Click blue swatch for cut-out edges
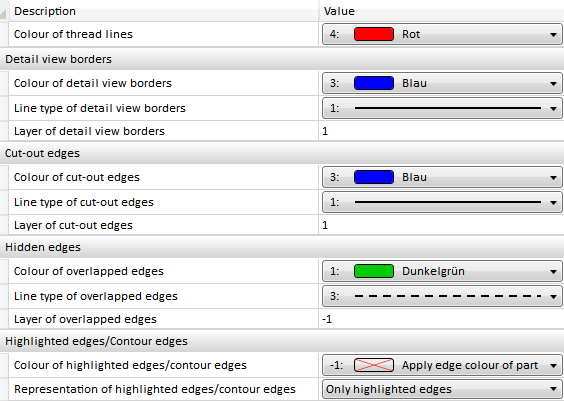Screen dimensions: 564x401 tap(374, 177)
